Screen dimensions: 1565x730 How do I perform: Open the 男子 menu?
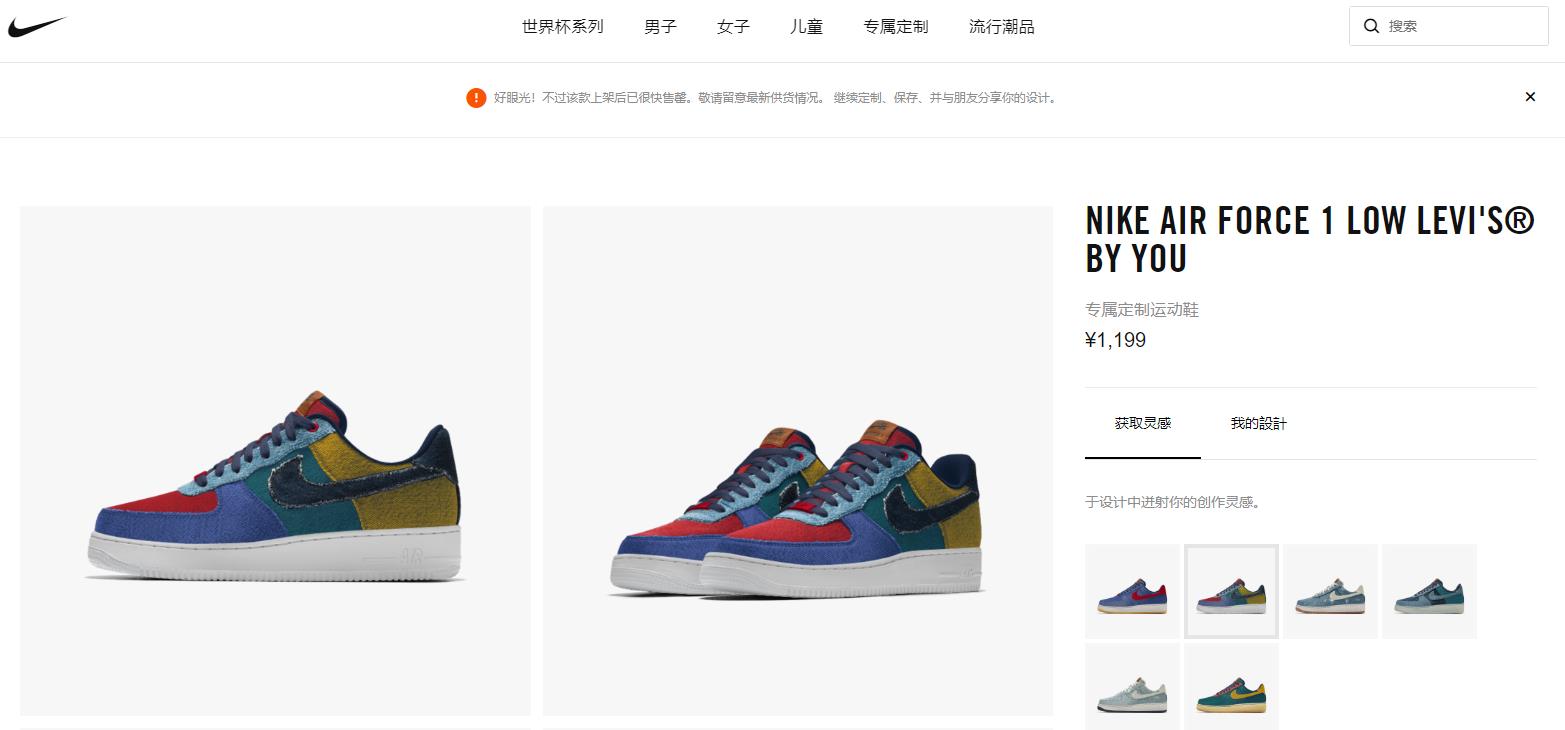click(660, 27)
